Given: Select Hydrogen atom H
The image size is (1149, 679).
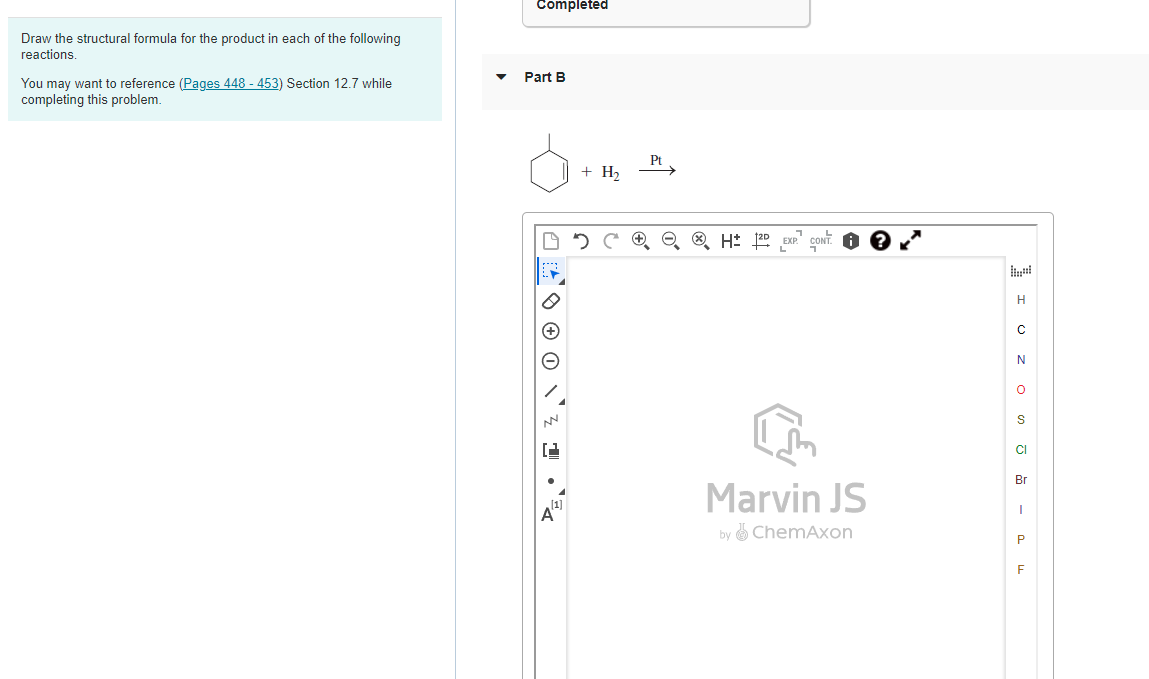Looking at the screenshot, I should (x=1021, y=300).
